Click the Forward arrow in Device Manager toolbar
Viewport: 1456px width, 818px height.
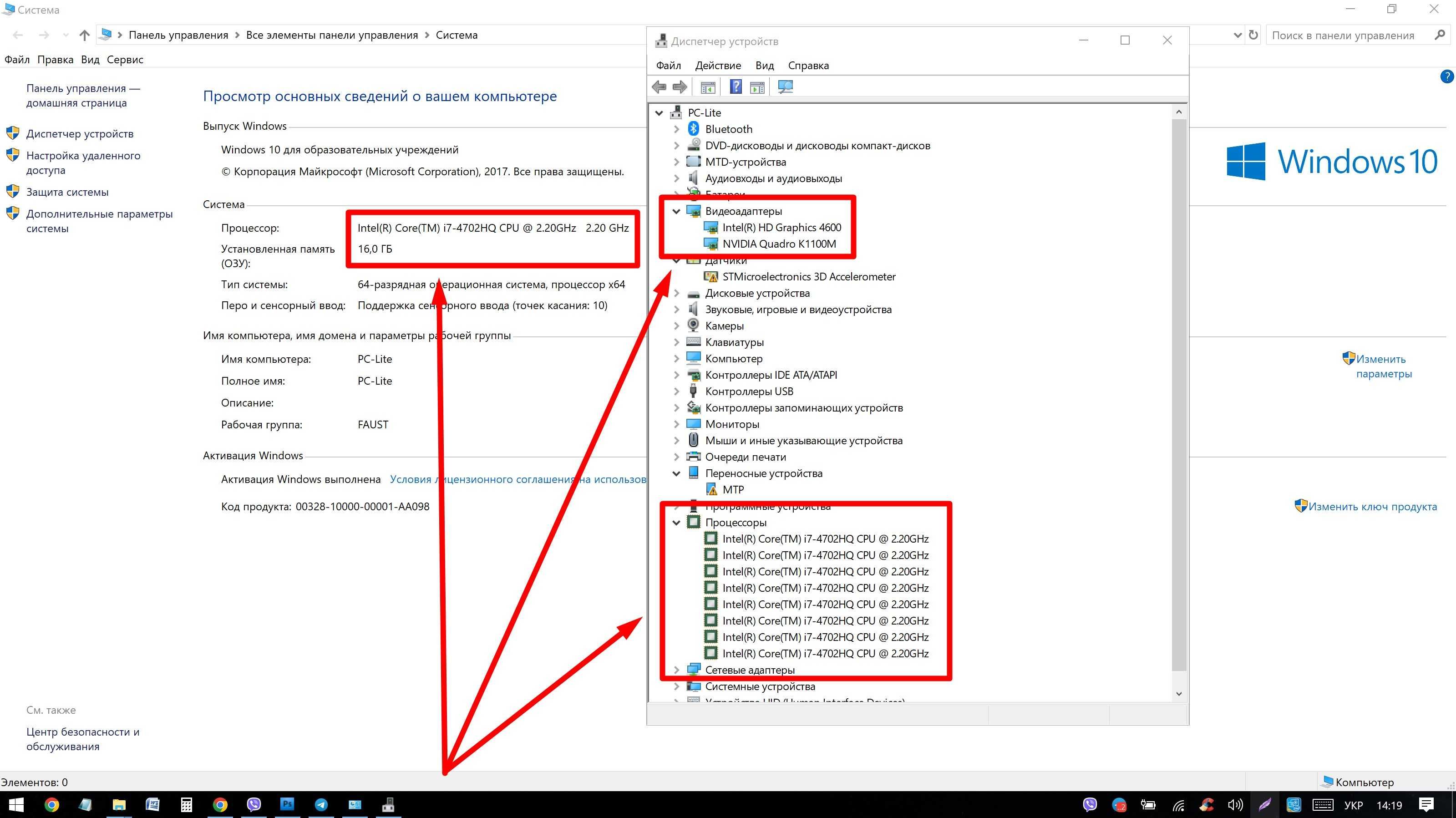point(680,87)
